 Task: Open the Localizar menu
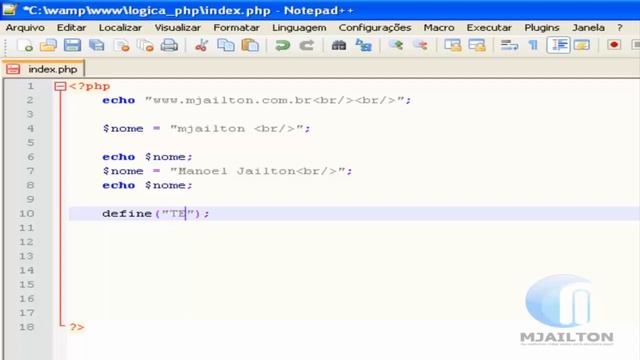tap(120, 28)
